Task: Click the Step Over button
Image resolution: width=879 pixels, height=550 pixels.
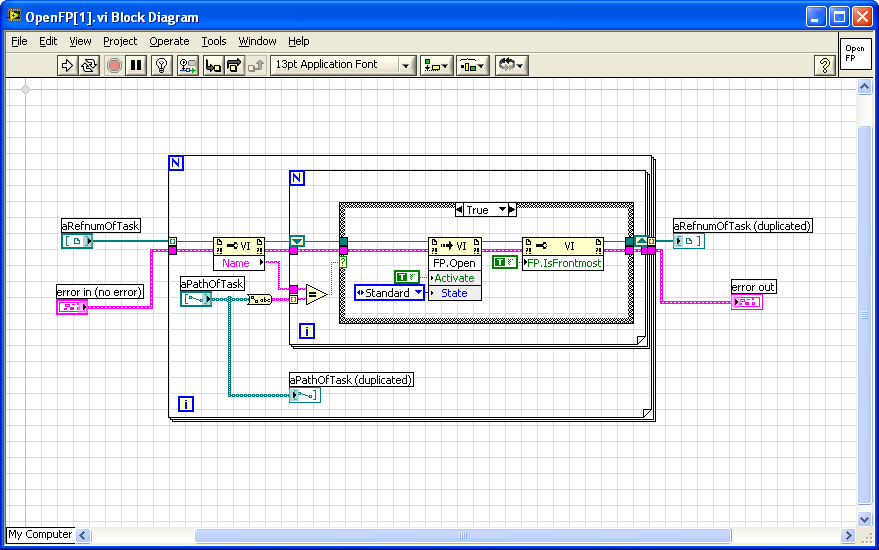Action: pyautogui.click(x=234, y=65)
